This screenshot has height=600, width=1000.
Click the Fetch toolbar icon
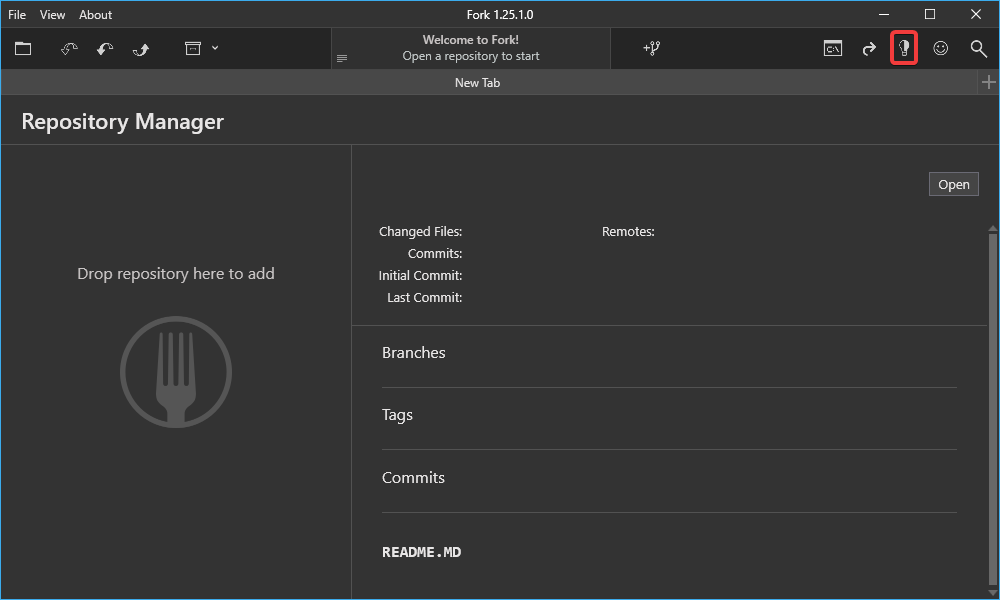70,48
